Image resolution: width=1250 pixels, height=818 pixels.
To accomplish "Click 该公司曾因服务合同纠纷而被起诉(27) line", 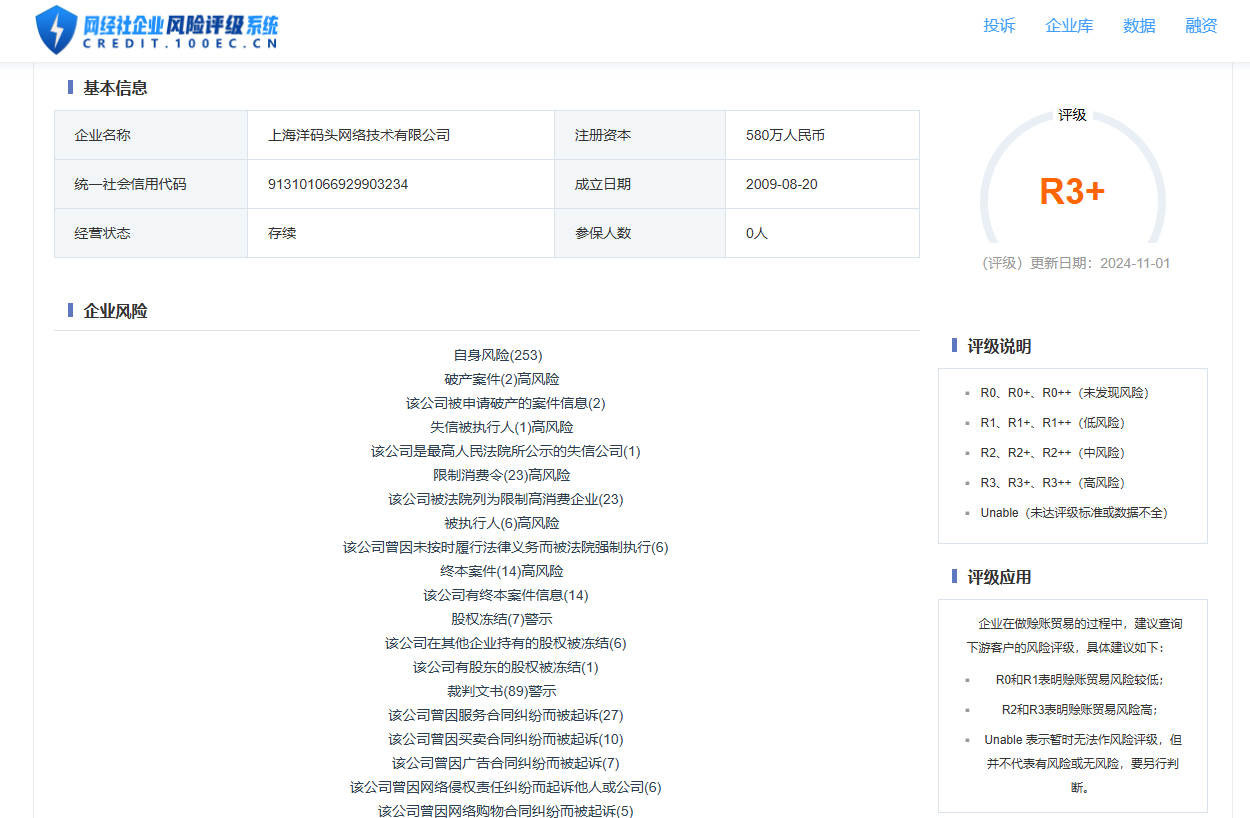I will click(x=505, y=715).
